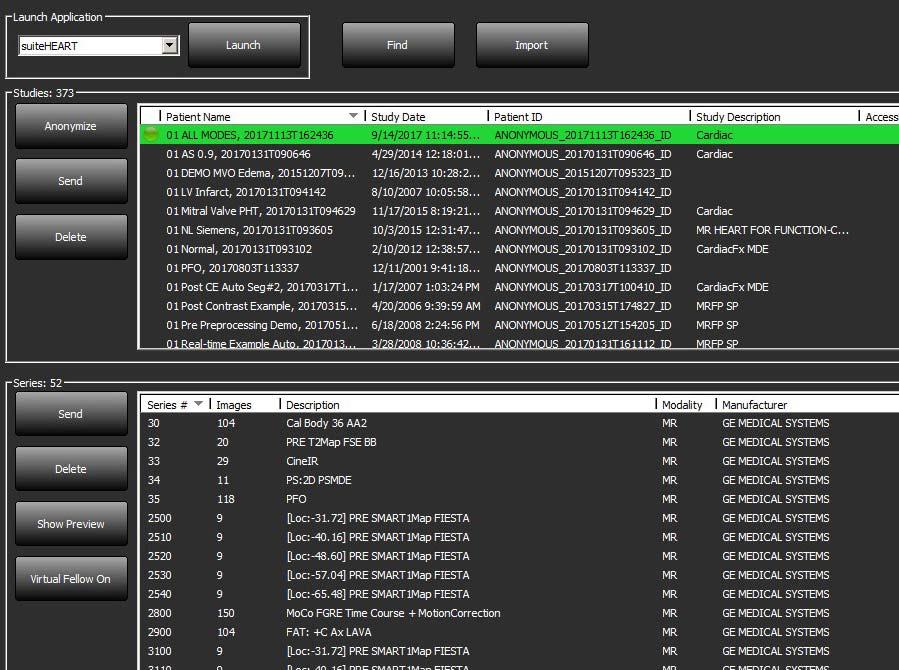Screen dimensions: 899x670
Task: Select study 01 AS 0.9, 20170131T090646
Action: tap(519, 154)
